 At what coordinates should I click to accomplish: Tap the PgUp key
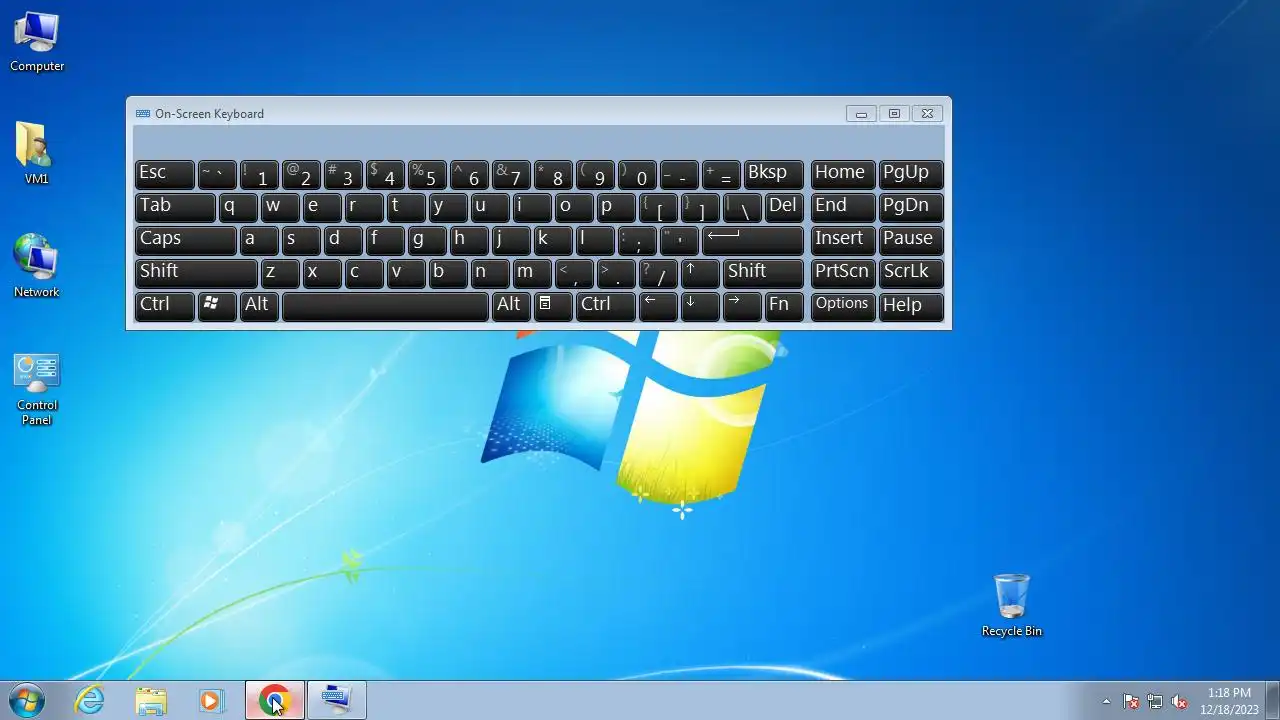pyautogui.click(x=911, y=174)
